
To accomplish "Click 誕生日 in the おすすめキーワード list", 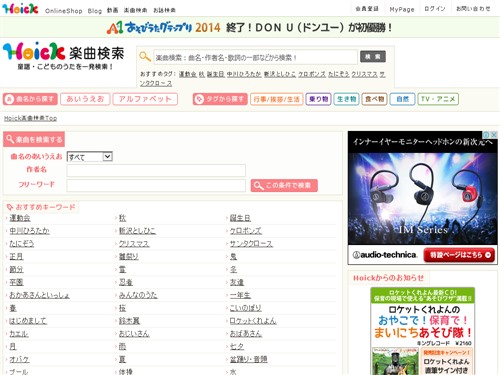I will (240, 218).
